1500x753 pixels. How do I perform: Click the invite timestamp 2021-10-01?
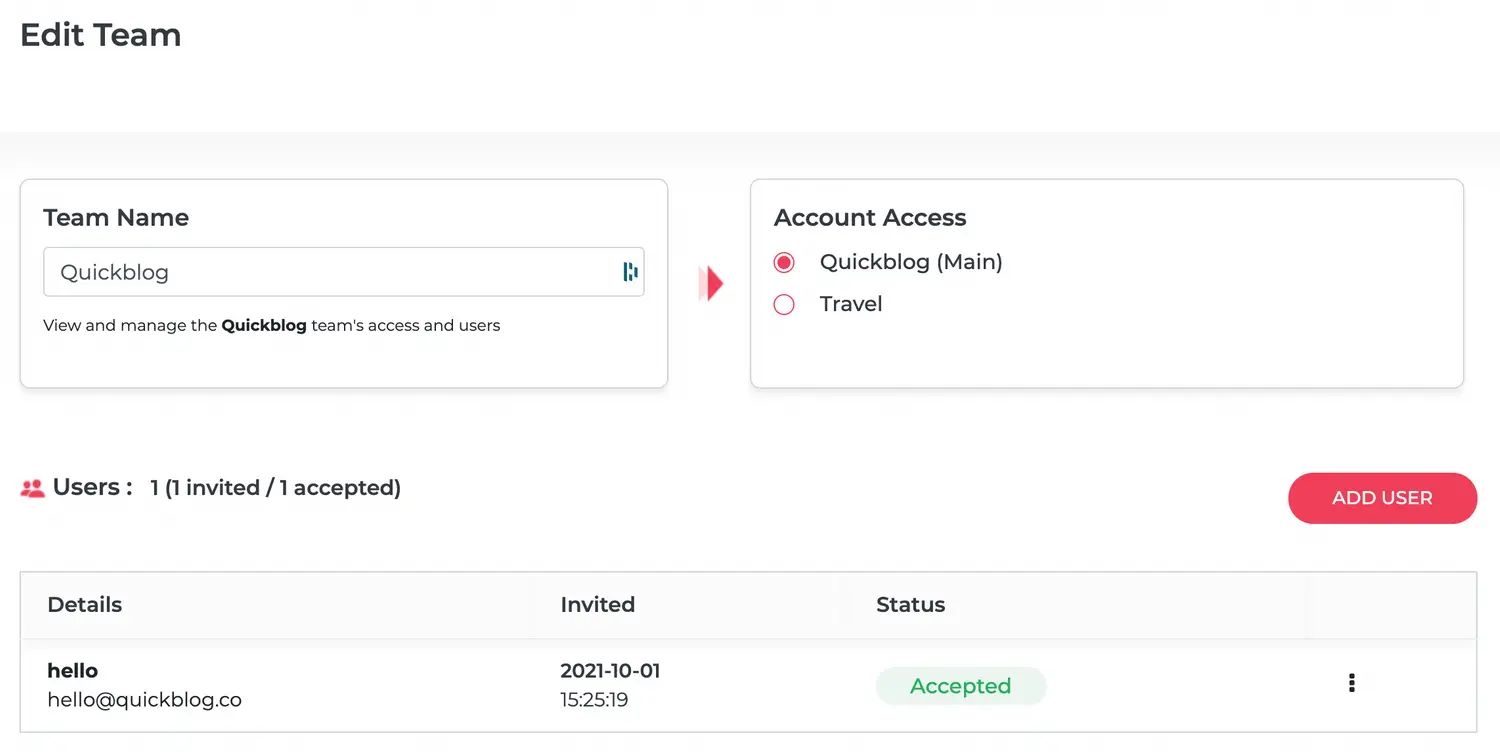[x=610, y=671]
